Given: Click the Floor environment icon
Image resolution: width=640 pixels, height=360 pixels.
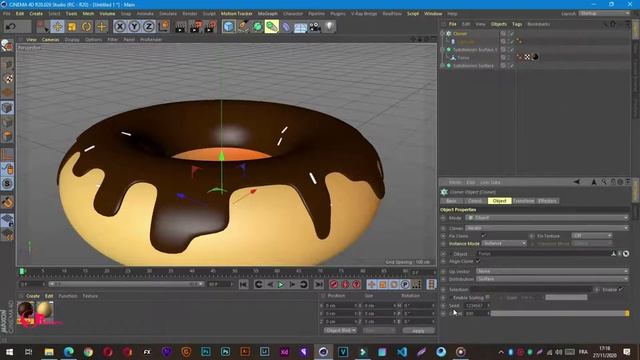Looking at the screenshot, I should point(300,27).
